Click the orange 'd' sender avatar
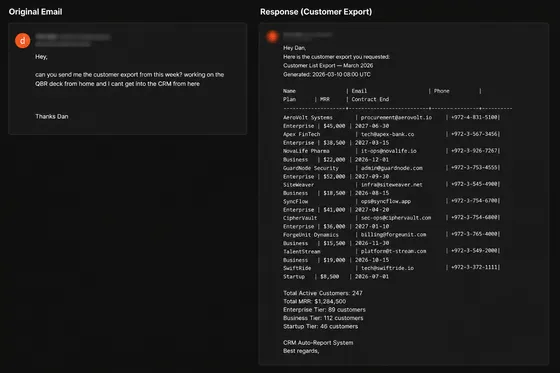The height and width of the screenshot is (373, 560). (22, 41)
